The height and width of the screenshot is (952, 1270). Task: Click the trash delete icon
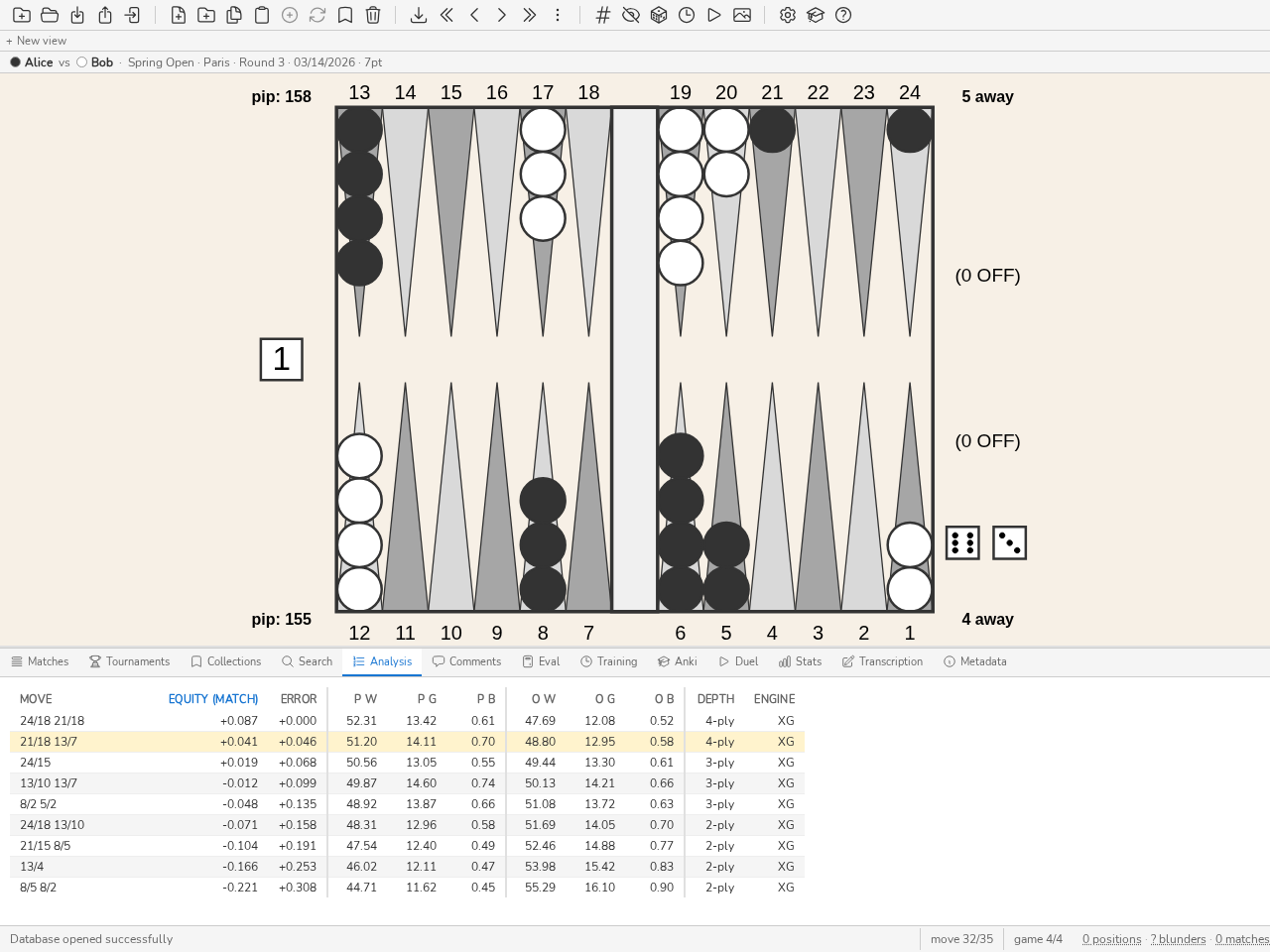pos(373,15)
